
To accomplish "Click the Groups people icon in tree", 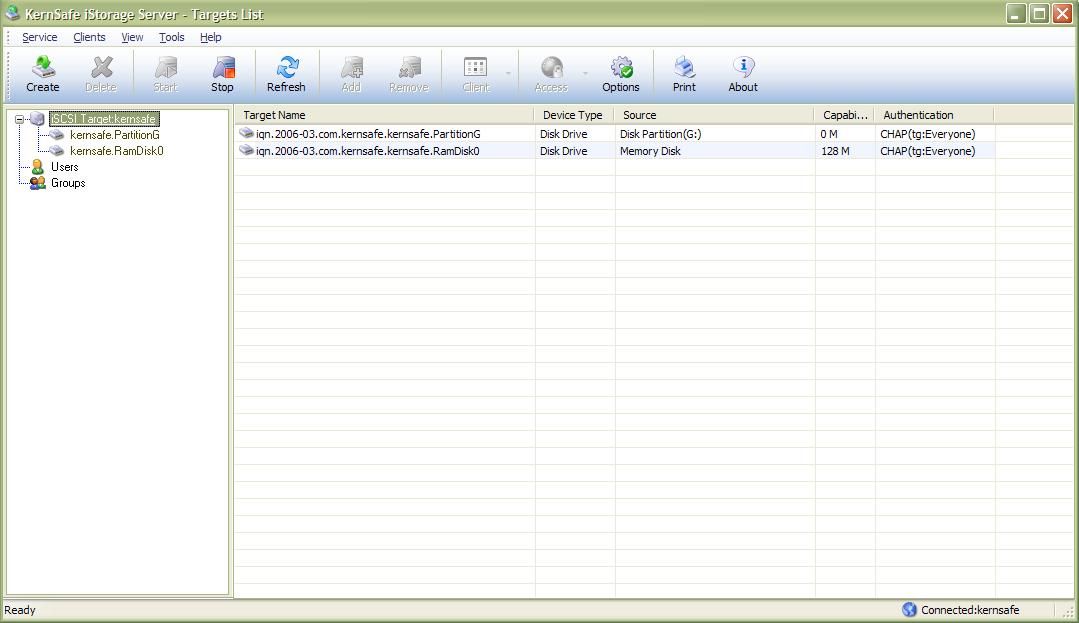I will (38, 183).
